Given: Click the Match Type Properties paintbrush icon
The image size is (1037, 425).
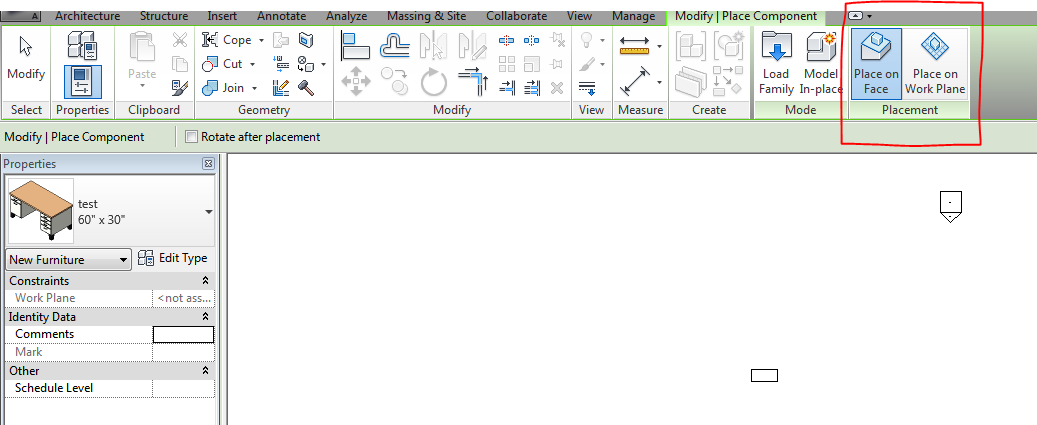Looking at the screenshot, I should tap(179, 87).
